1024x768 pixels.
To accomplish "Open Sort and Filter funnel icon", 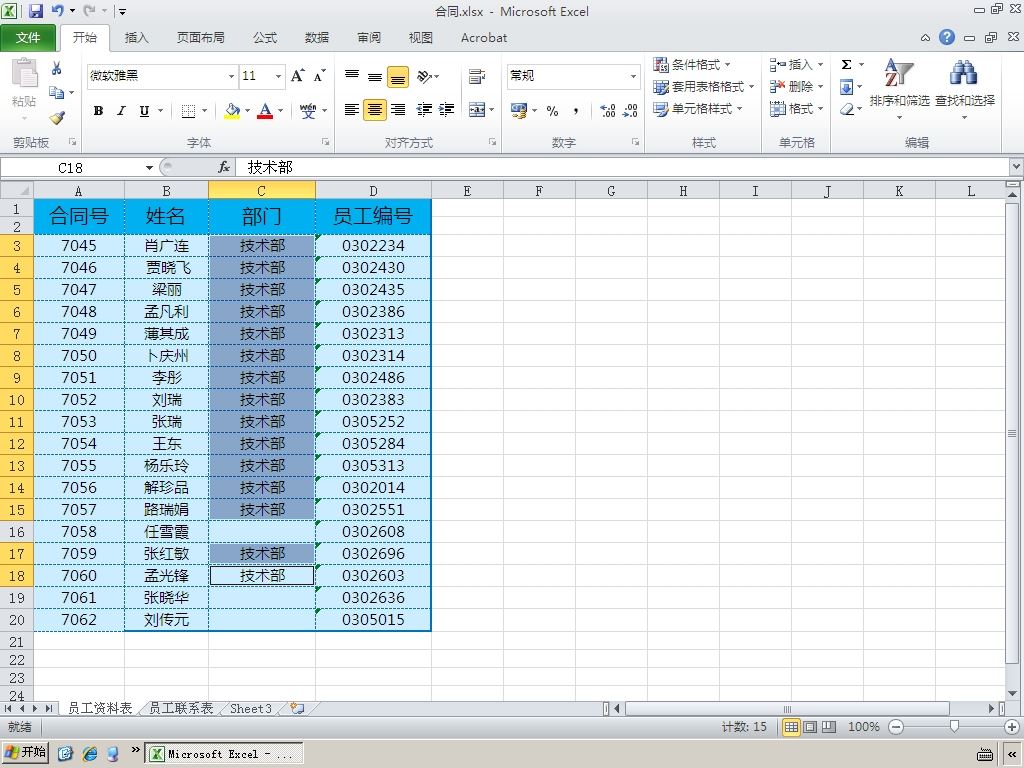I will (x=899, y=73).
